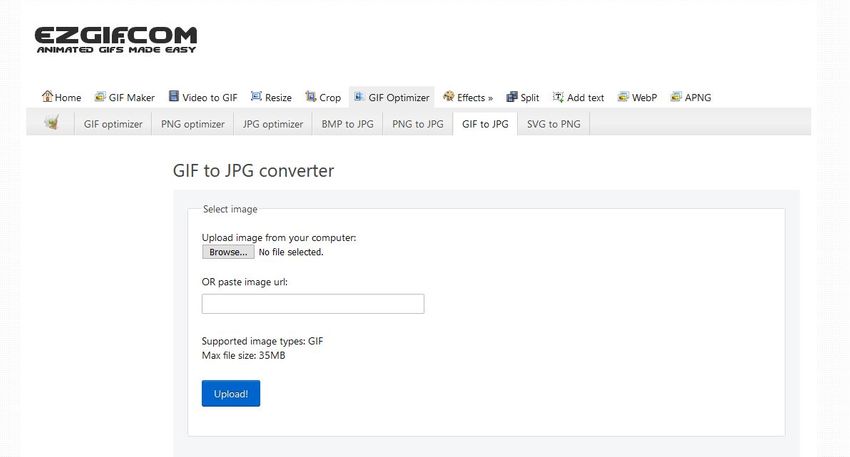
Task: Click the APNG icon in navigation
Action: click(676, 97)
